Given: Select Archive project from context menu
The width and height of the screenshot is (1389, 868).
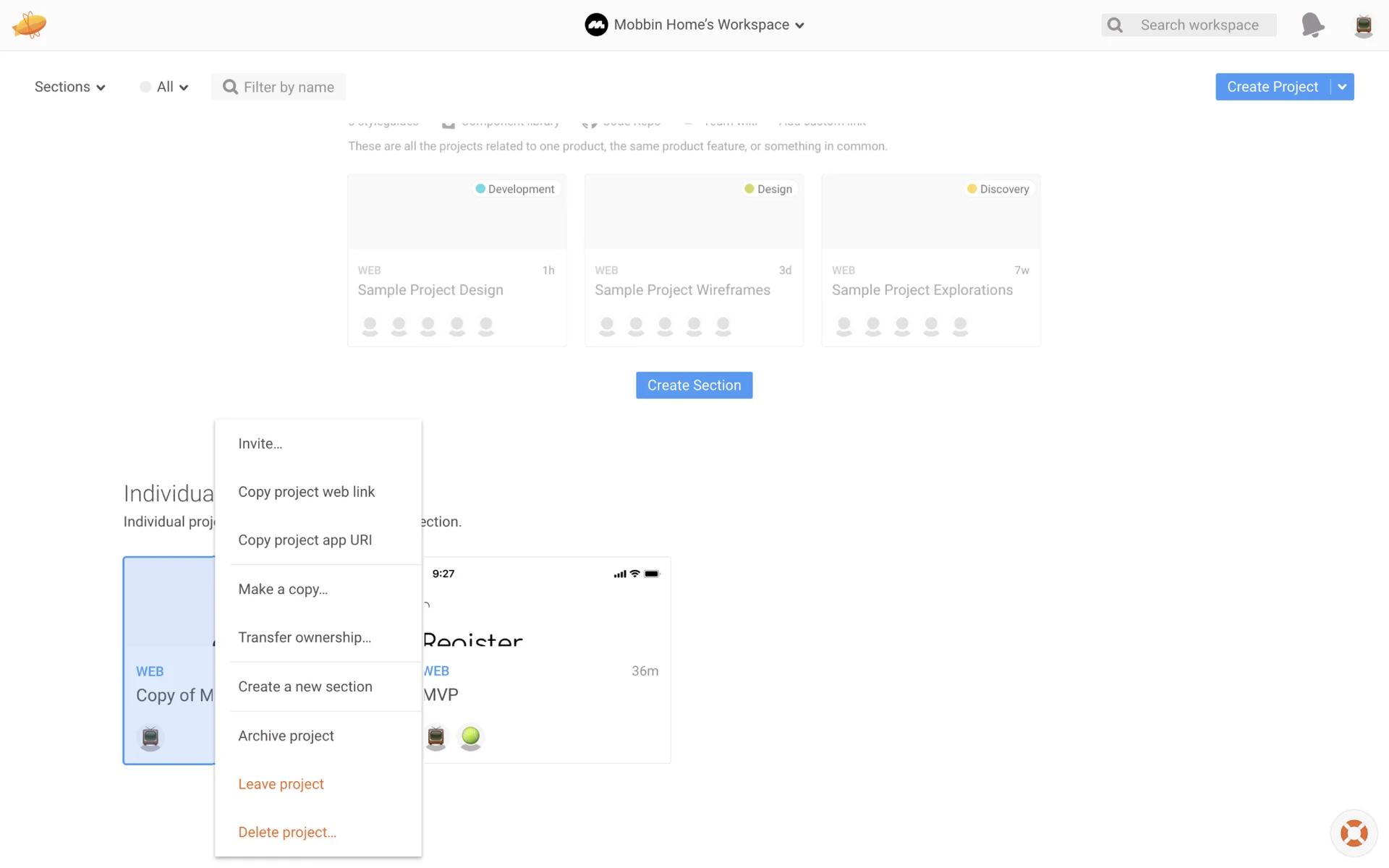Looking at the screenshot, I should 286,736.
